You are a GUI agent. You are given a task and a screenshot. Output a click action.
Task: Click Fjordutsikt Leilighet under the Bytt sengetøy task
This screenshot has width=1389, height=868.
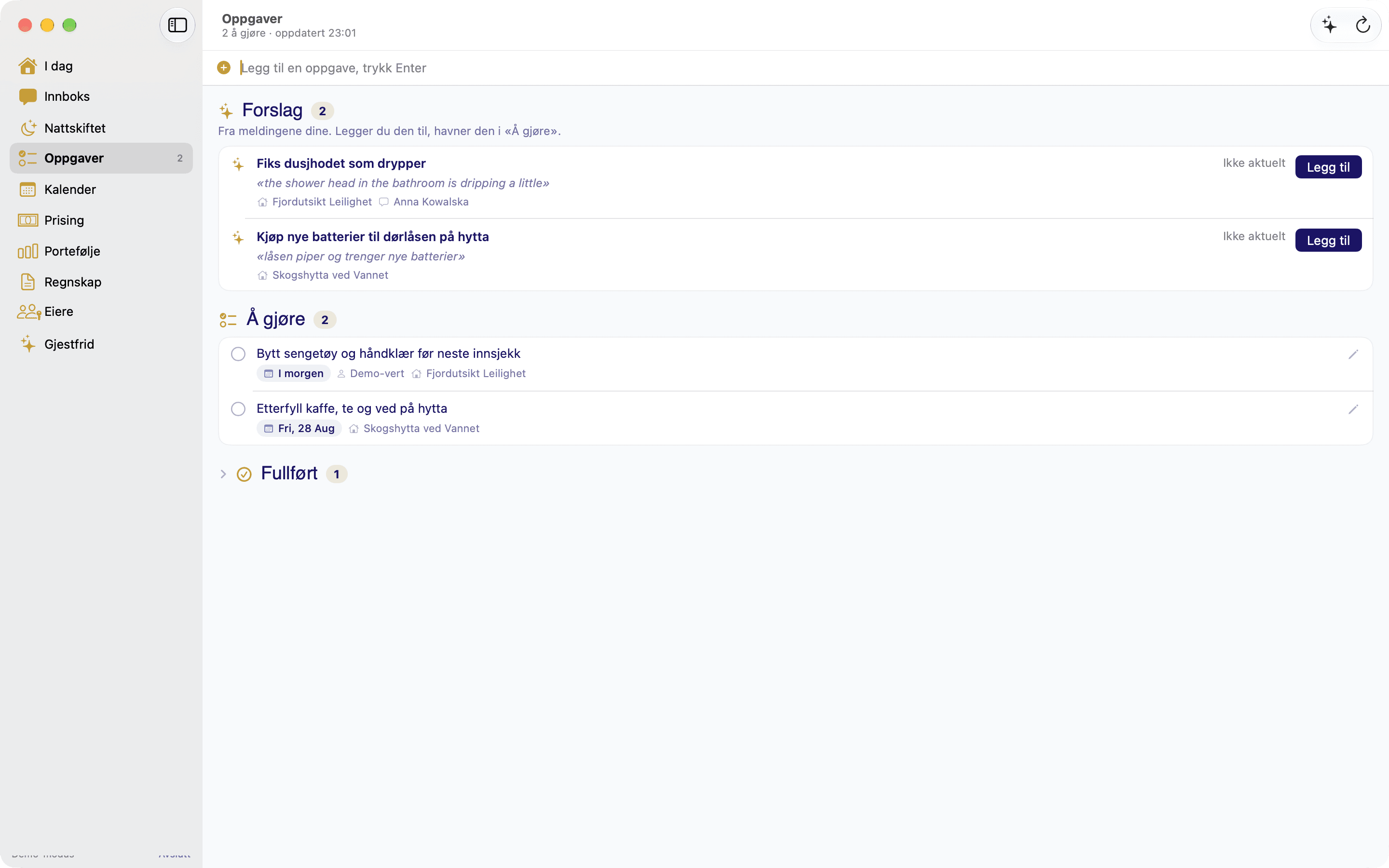coord(476,374)
